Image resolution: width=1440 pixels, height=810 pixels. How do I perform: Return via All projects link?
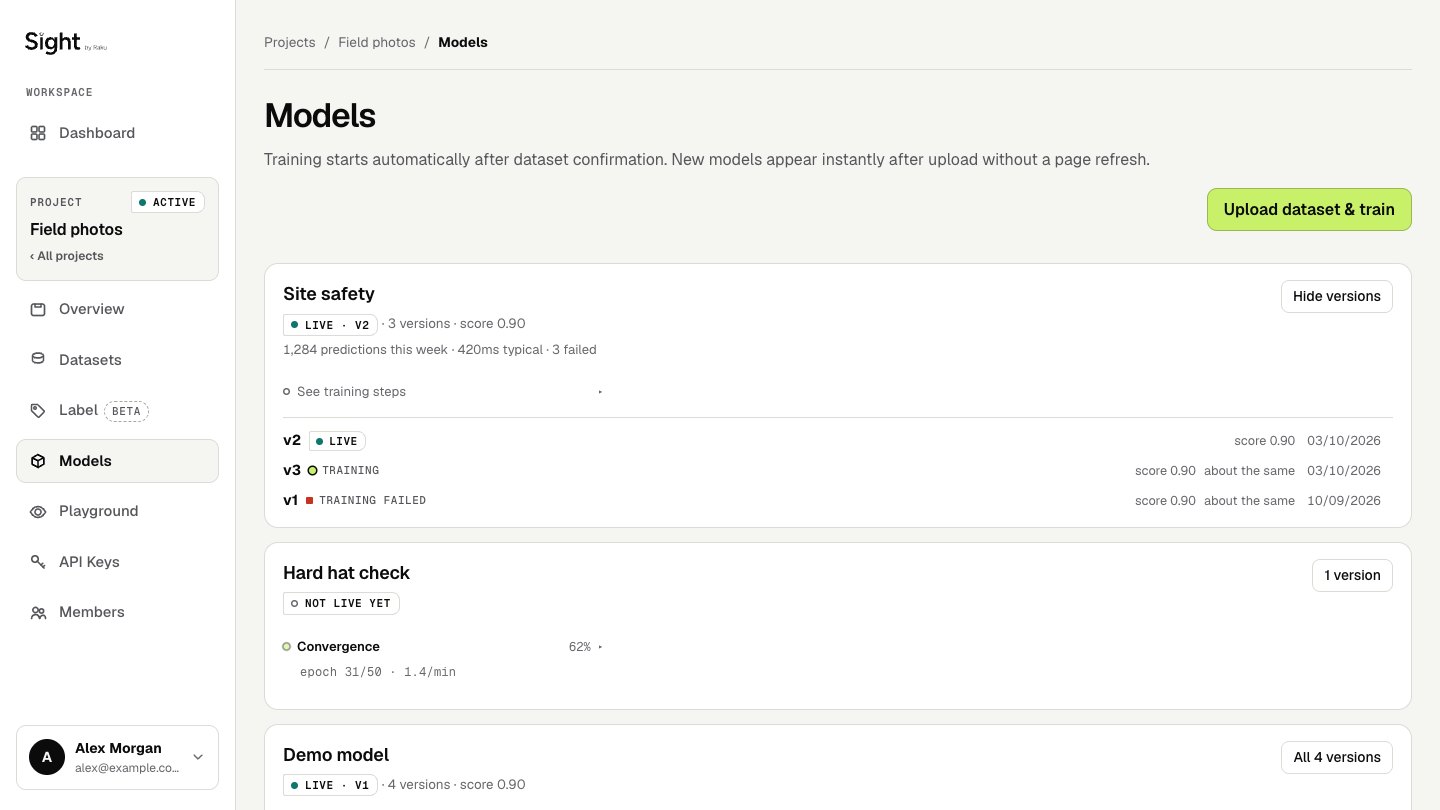tap(67, 256)
